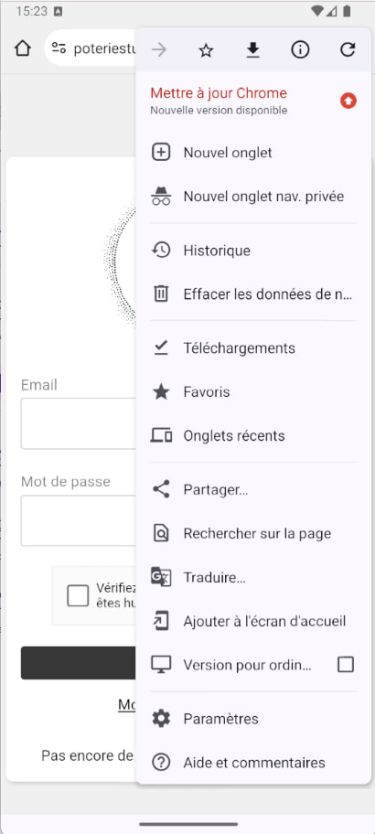The image size is (375, 834).
Task: Select Traduire… option
Action: click(x=253, y=577)
